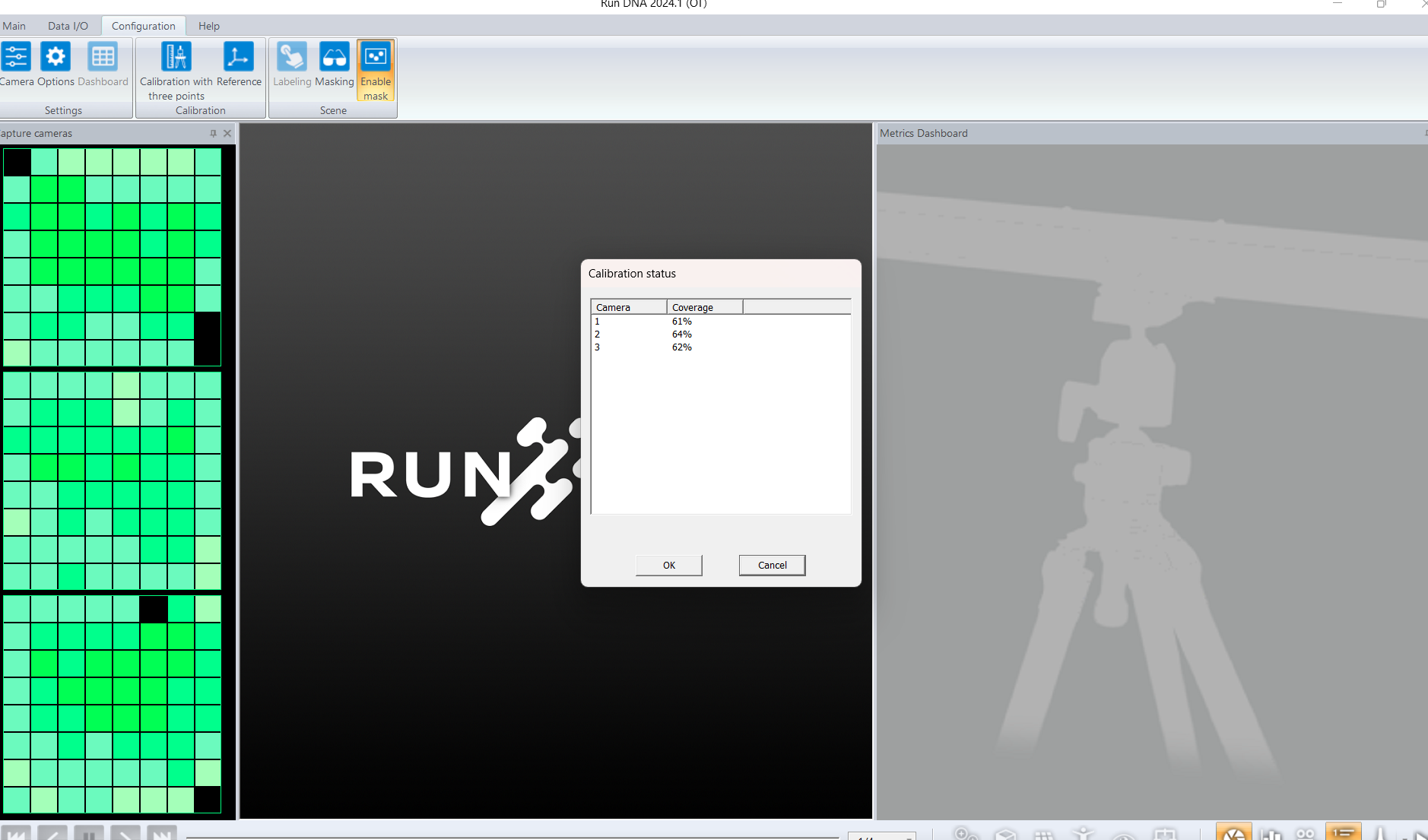Sort by the Camera column header
The height and width of the screenshot is (840, 1428).
[629, 308]
